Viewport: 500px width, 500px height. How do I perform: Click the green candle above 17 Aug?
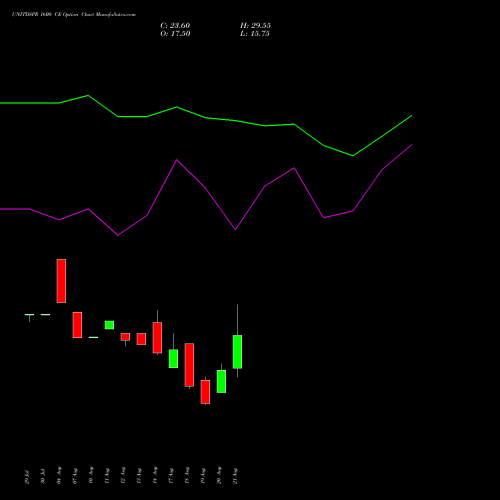[173, 359]
